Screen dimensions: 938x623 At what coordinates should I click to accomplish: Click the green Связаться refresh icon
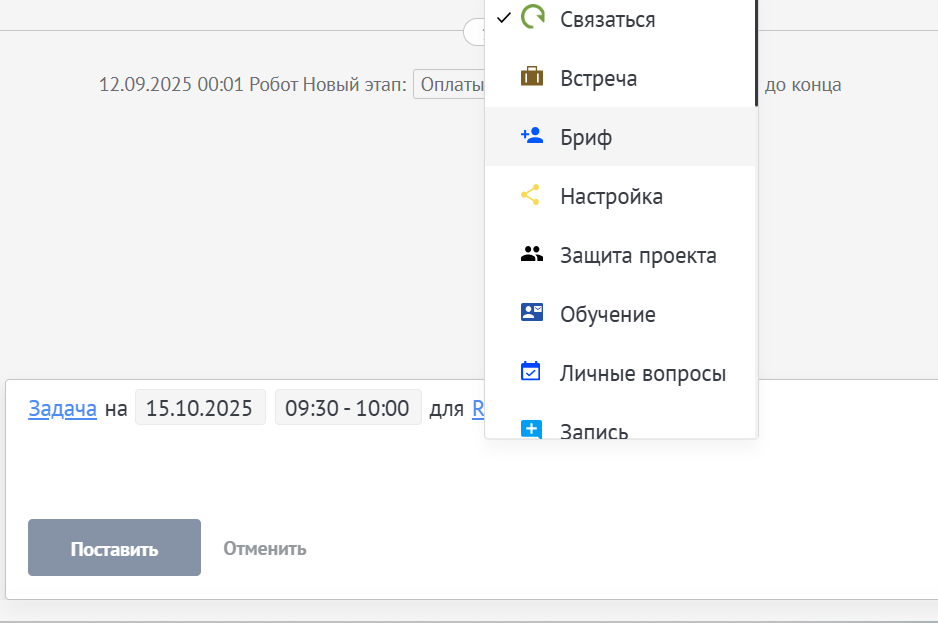coord(532,17)
